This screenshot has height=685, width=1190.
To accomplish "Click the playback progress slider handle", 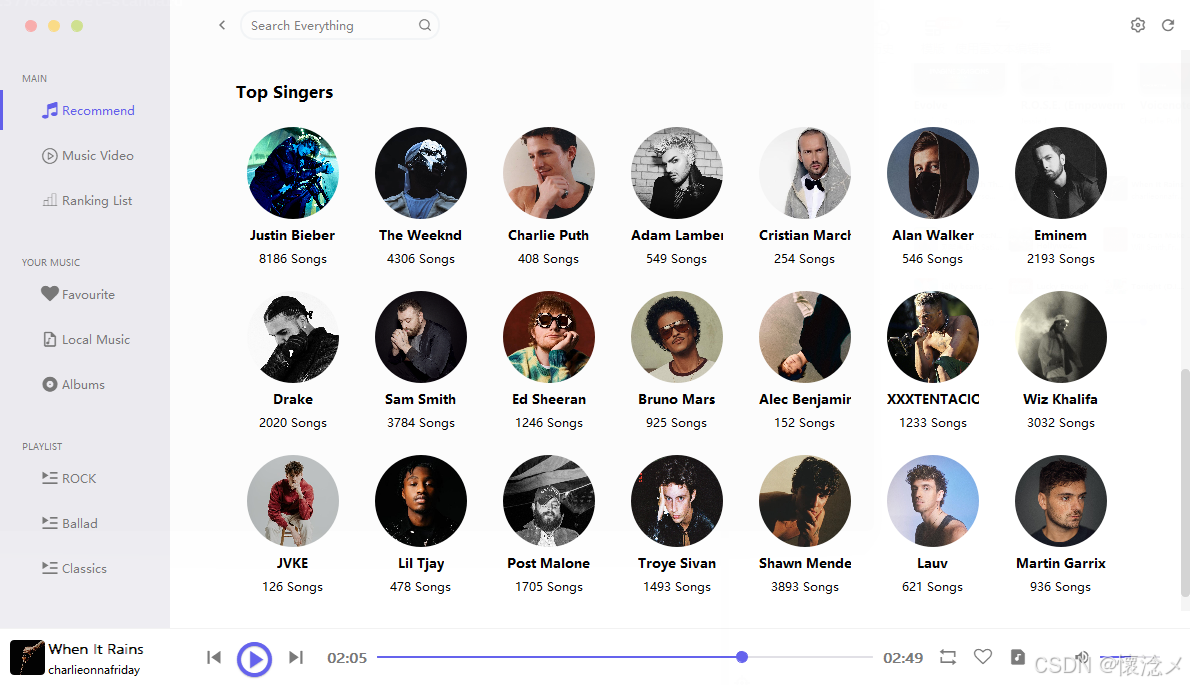I will (x=741, y=657).
